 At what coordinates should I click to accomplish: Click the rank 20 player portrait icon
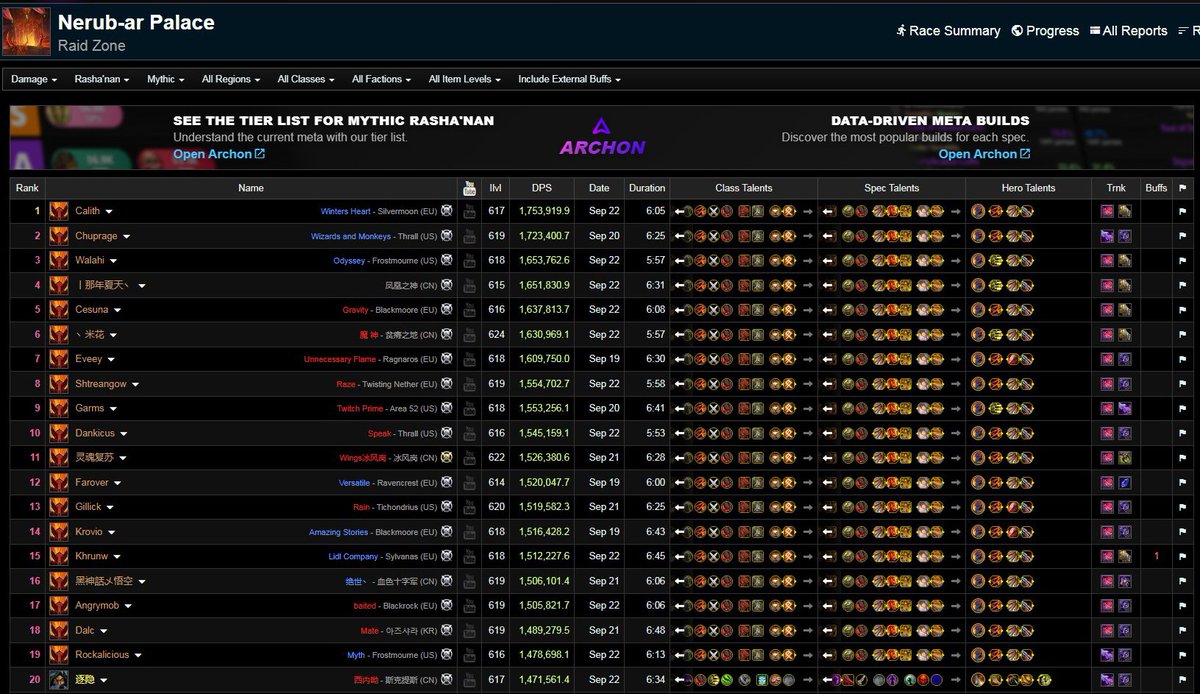(x=58, y=680)
